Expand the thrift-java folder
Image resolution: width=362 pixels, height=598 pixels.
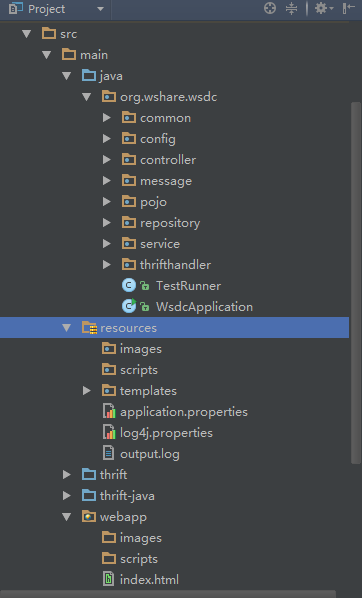point(67,495)
